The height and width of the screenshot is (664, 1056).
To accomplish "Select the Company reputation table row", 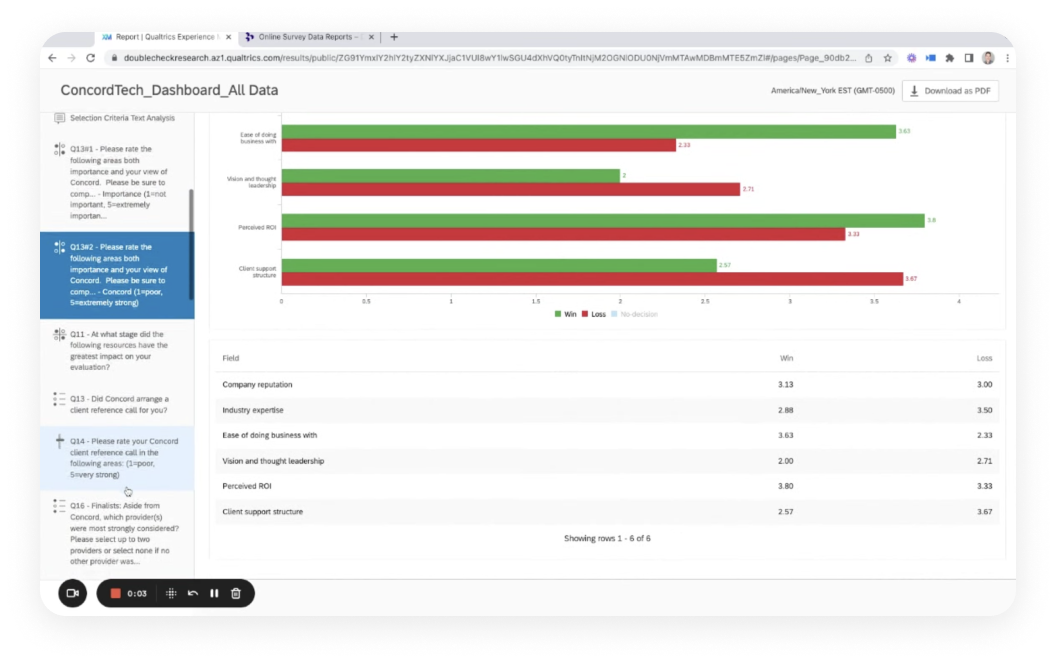I will (x=607, y=385).
